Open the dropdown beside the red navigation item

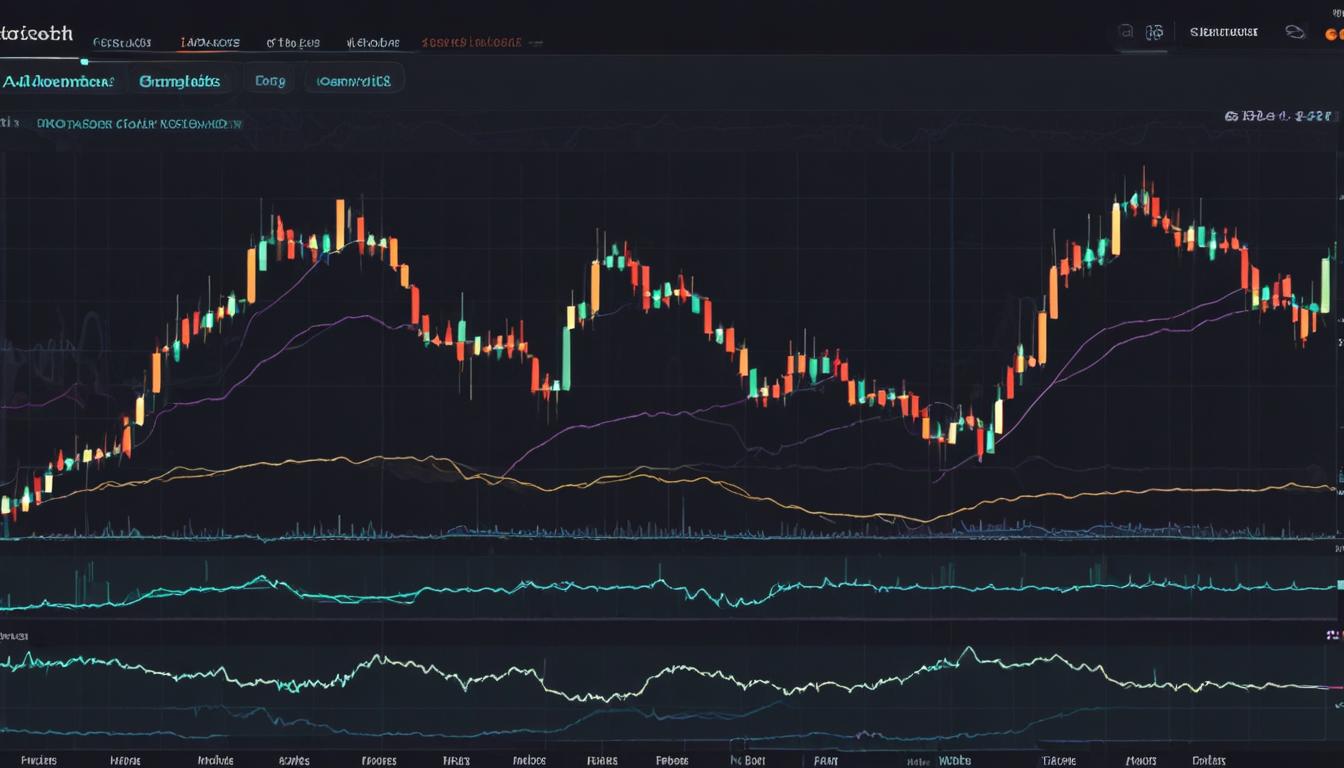(535, 43)
